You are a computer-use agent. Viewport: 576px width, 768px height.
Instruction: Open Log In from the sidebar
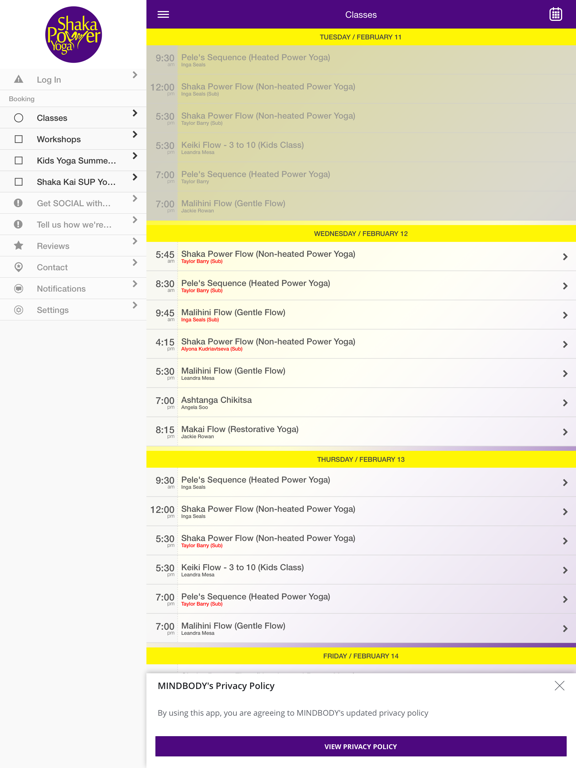tap(73, 79)
